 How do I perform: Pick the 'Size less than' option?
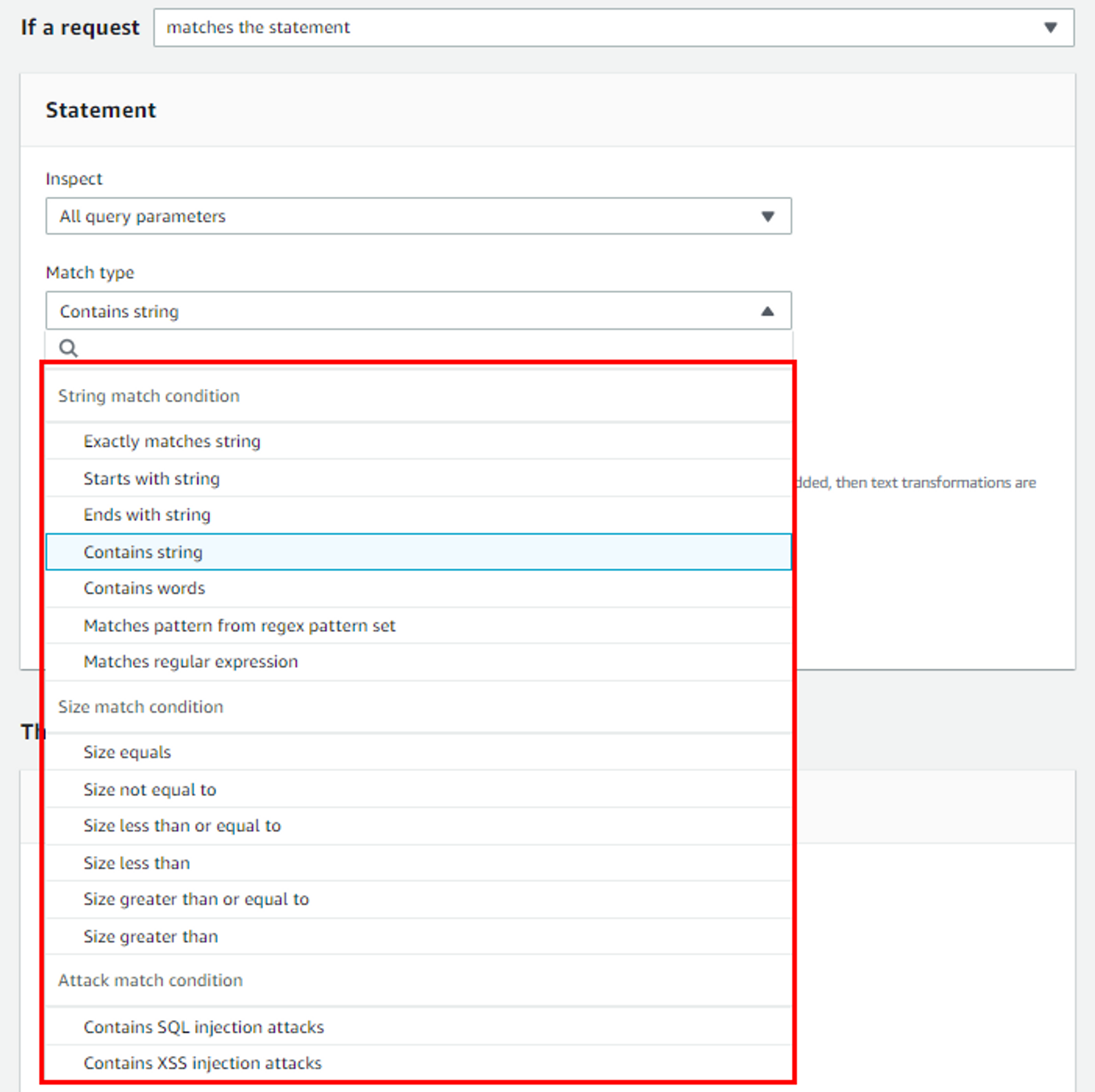[136, 864]
